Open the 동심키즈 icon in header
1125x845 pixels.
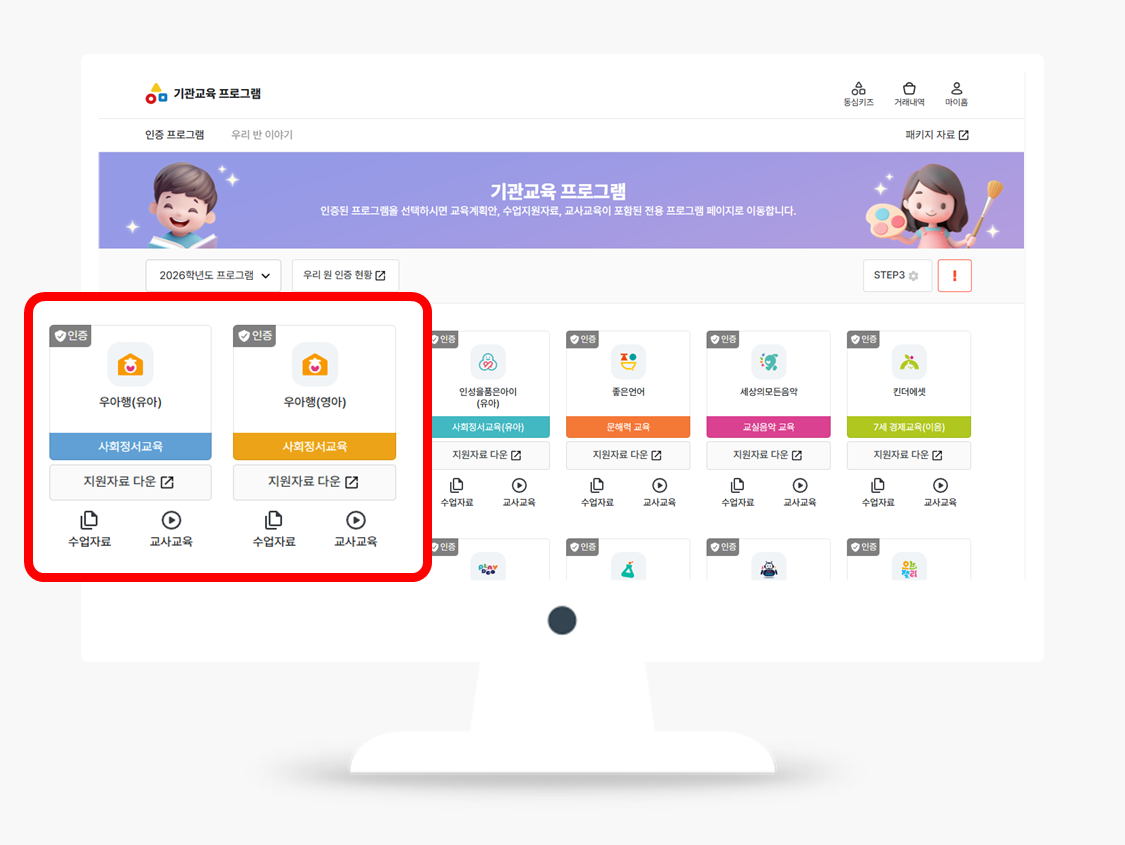[x=858, y=90]
